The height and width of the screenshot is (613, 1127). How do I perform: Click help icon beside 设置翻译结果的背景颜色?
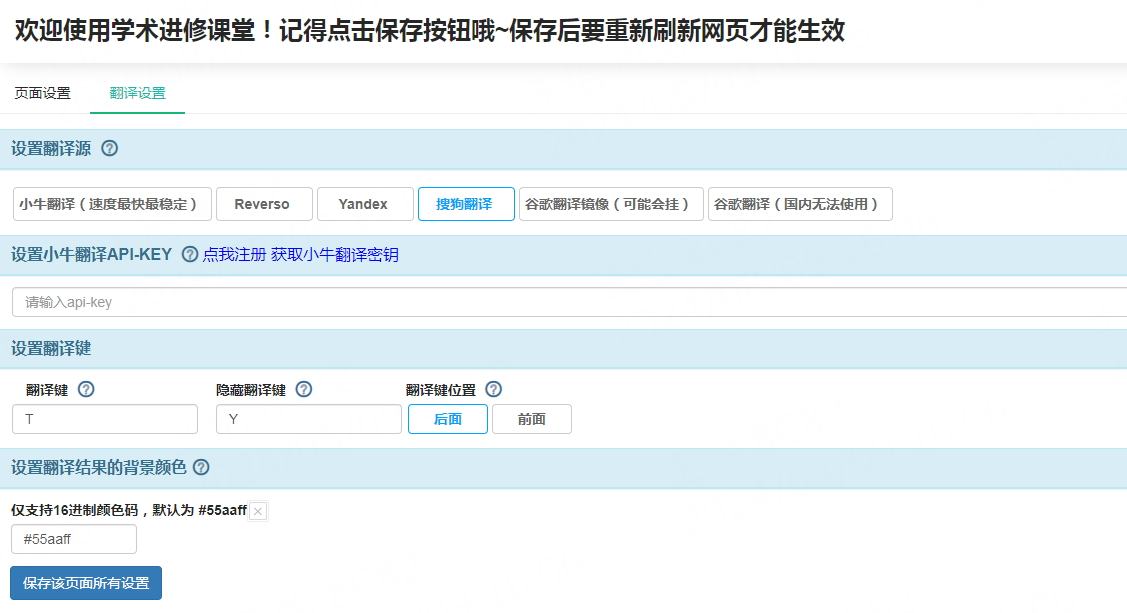201,467
